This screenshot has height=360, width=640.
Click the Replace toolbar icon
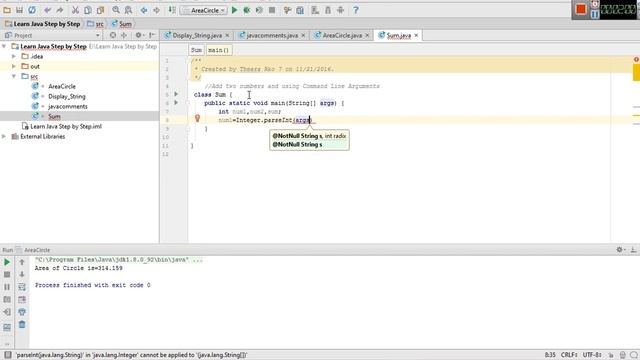(x=128, y=10)
